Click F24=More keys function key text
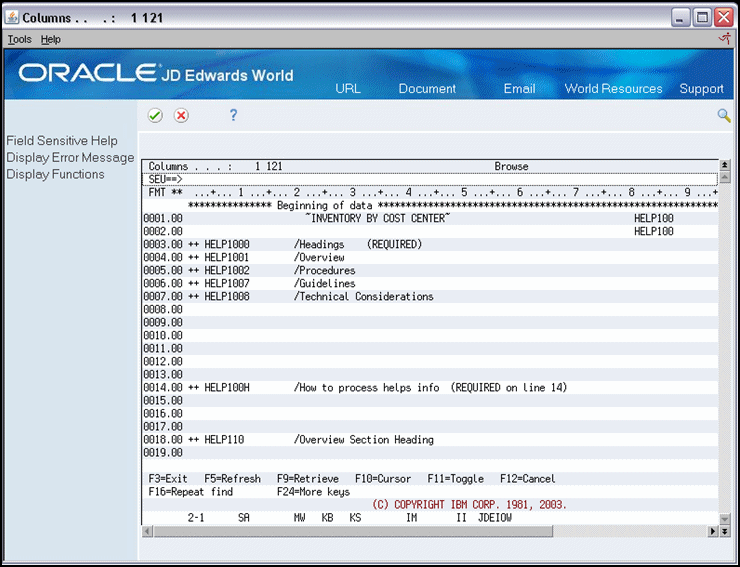The height and width of the screenshot is (567, 740). (x=313, y=492)
